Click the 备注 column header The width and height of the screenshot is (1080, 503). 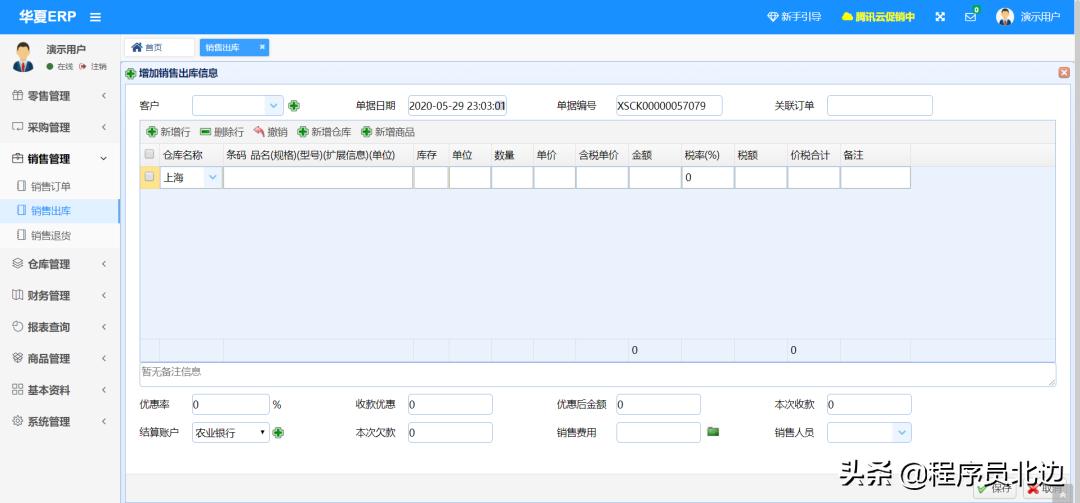click(x=875, y=155)
